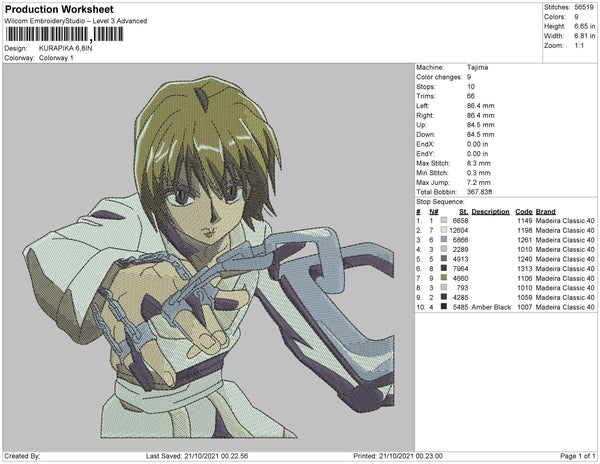This screenshot has height=464, width=600.
Task: Click the 'Created By:' footer label
Action: 22,456
